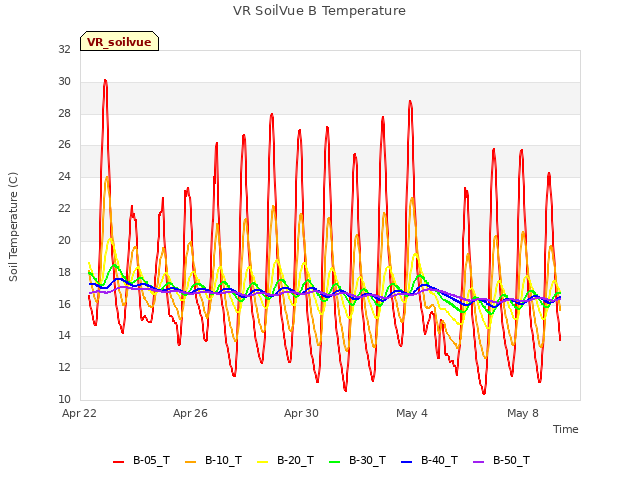
Task: Click the 22 y-axis tick label
Action: [64, 209]
